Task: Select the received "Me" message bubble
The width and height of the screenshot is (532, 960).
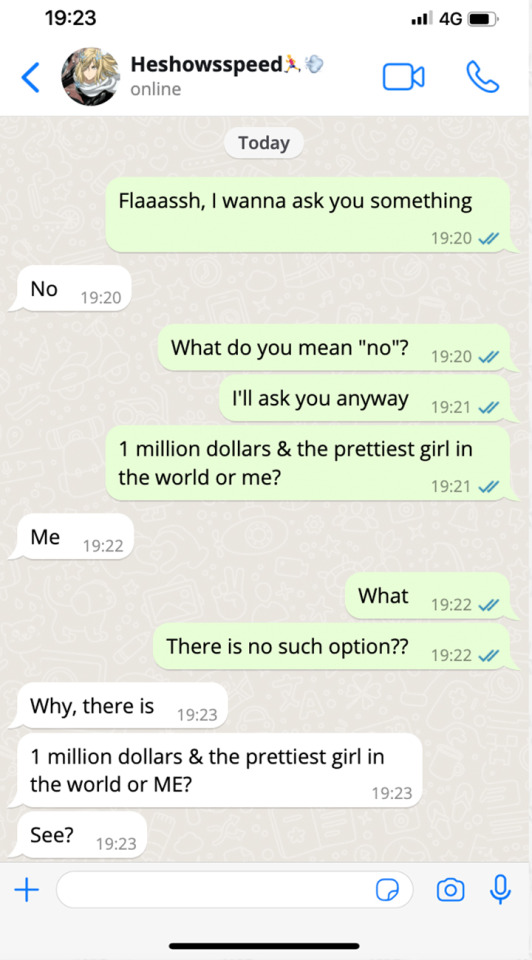Action: tap(71, 537)
